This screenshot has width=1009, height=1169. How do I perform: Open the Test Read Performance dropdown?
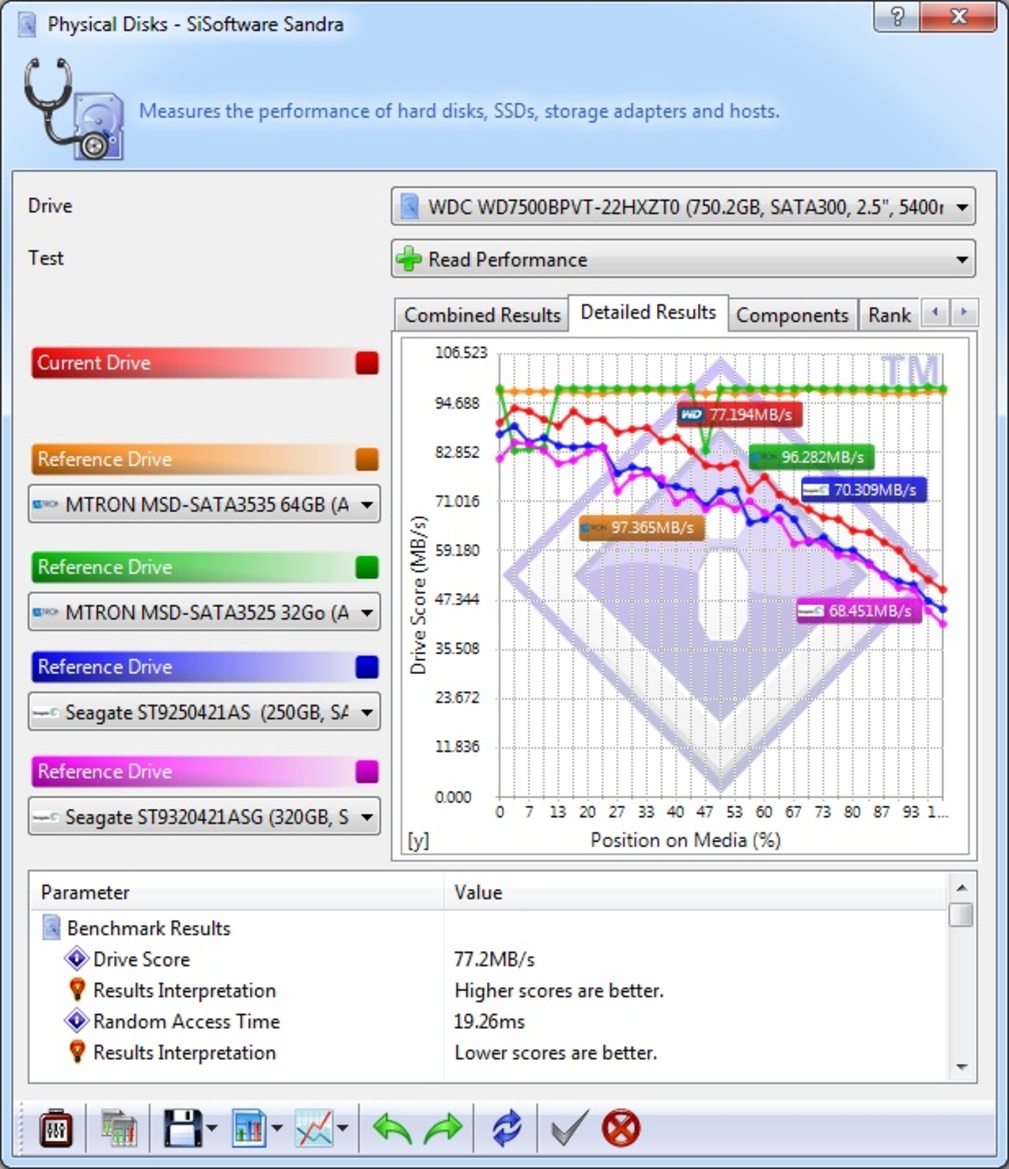682,259
